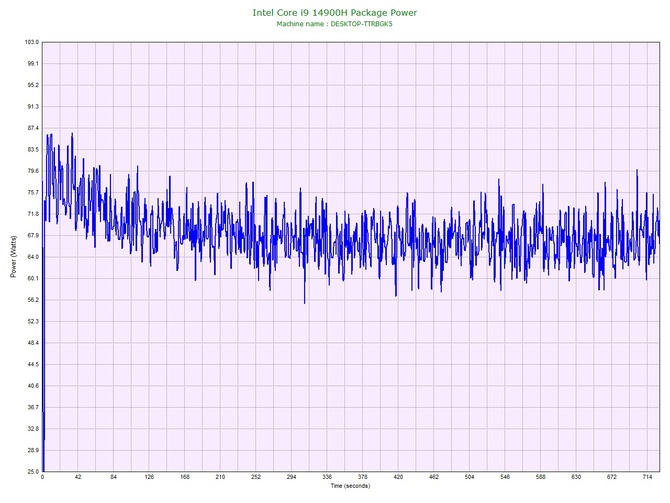This screenshot has width=670, height=503.
Task: Select the 71.8 y-axis value
Action: [33, 214]
